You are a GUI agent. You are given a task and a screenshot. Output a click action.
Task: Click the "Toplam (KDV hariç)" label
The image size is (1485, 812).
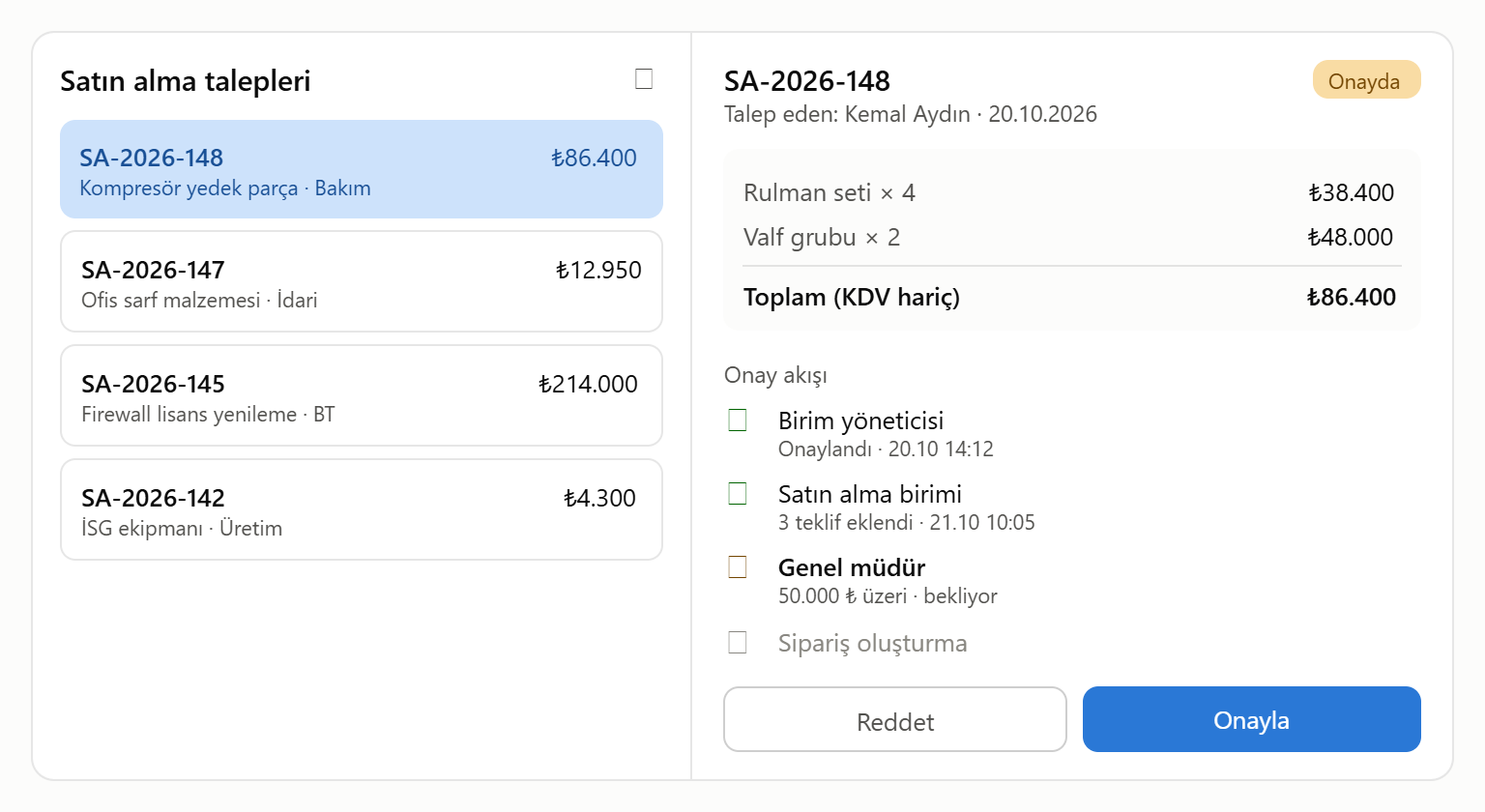click(852, 297)
